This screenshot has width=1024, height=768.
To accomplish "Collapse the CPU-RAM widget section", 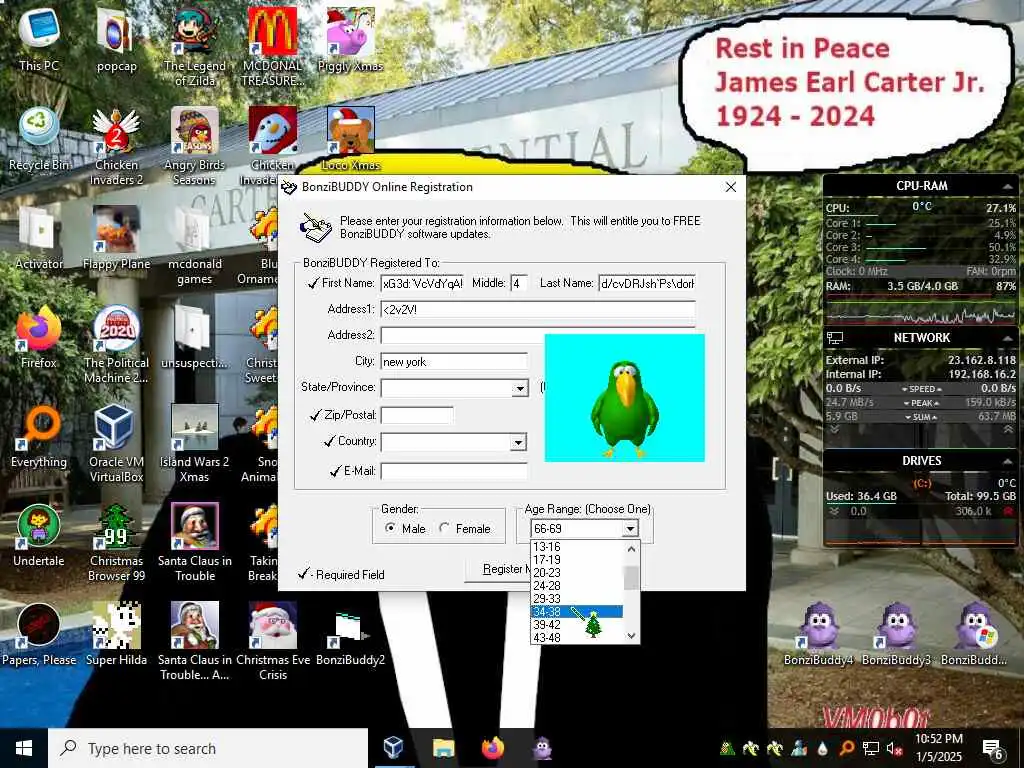I will (x=1007, y=187).
